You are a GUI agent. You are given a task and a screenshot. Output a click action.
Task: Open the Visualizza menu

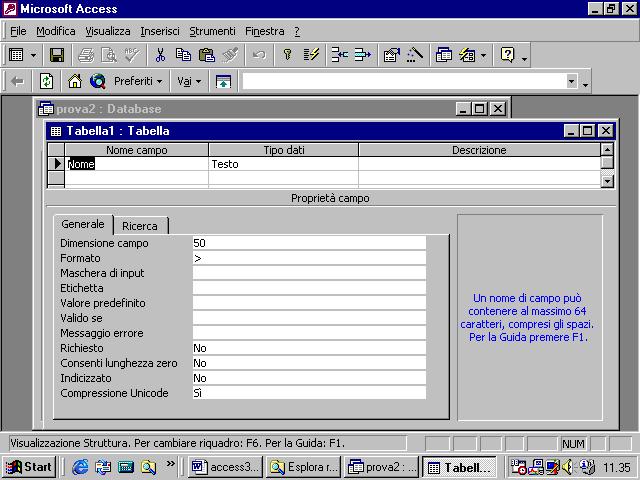108,31
